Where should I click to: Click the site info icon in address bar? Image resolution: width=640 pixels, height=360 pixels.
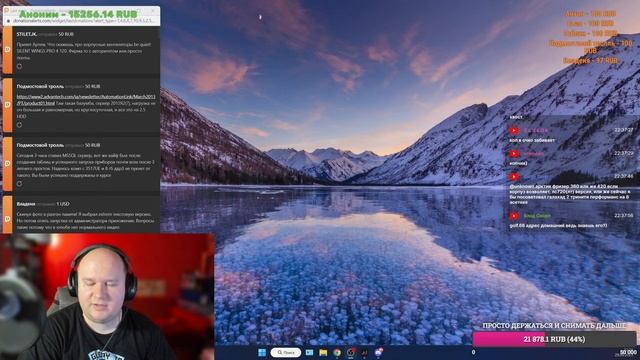(x=7, y=21)
